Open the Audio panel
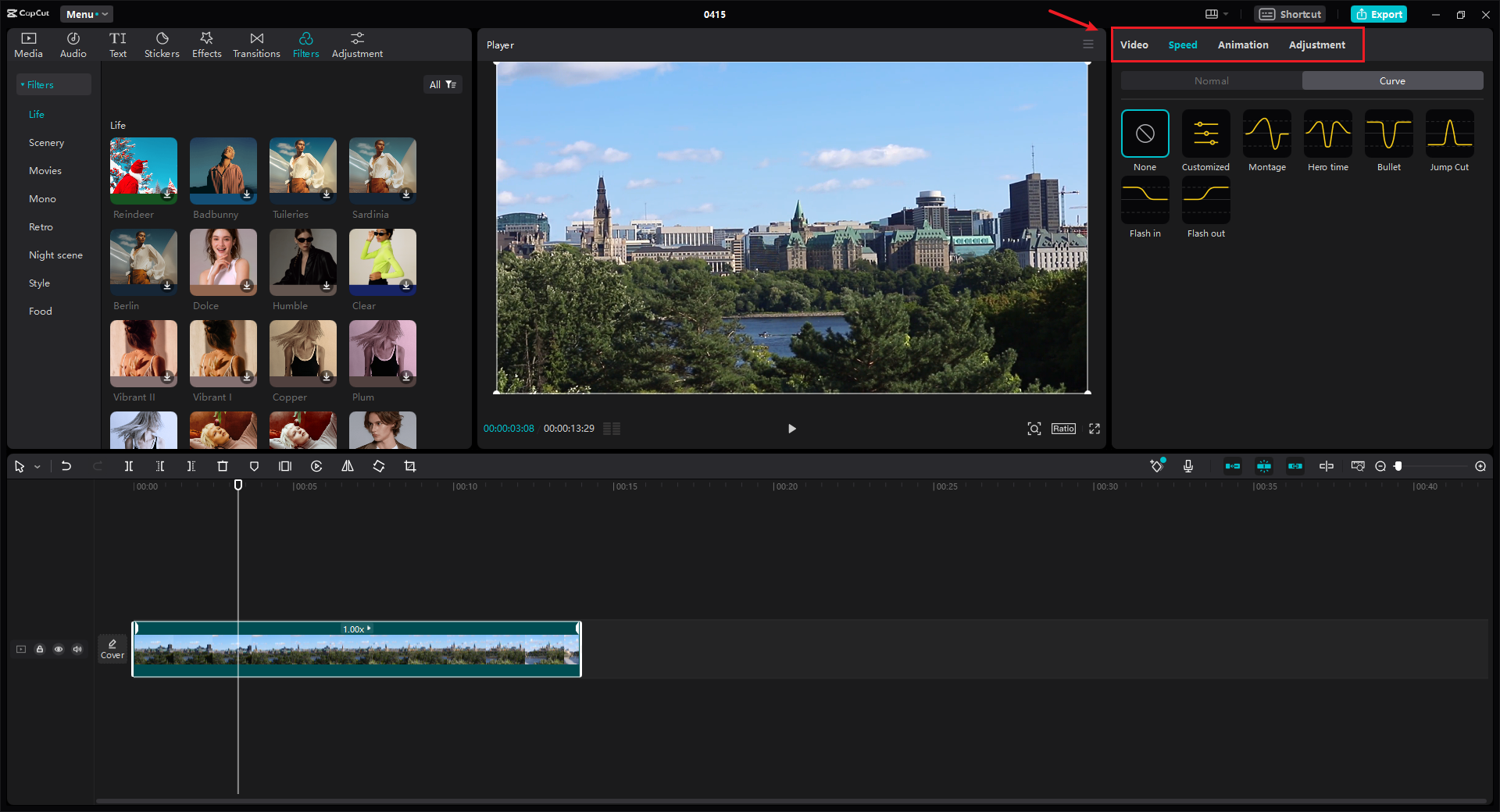The image size is (1500, 812). (x=73, y=45)
